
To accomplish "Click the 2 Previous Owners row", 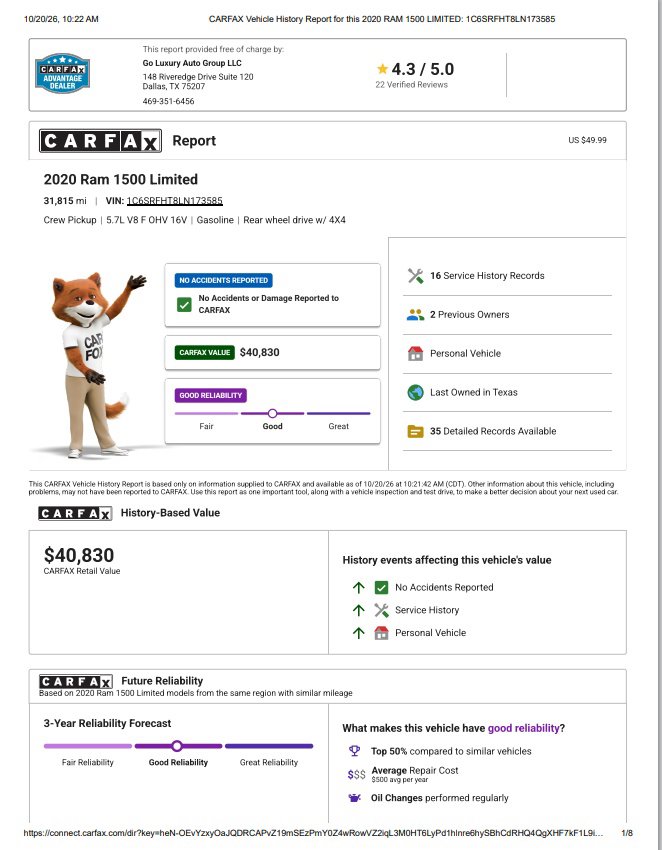I will tap(507, 314).
